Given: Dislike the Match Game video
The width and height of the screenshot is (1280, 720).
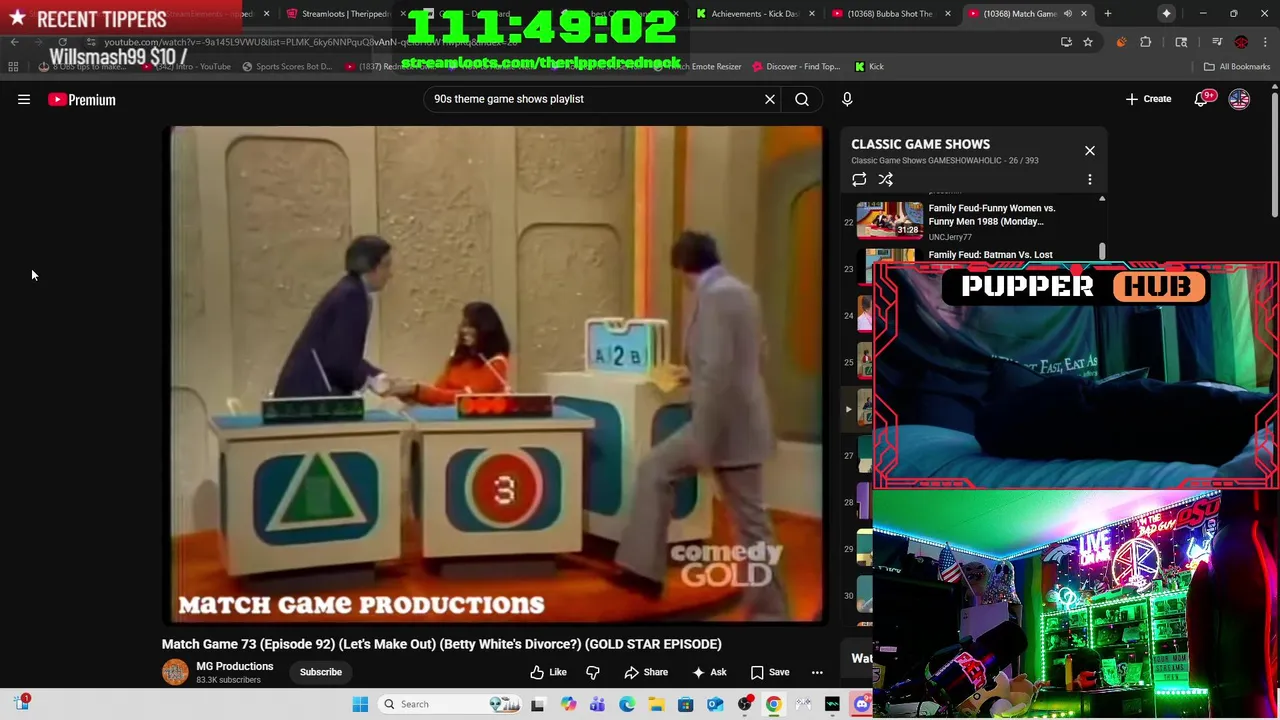Looking at the screenshot, I should pyautogui.click(x=593, y=672).
